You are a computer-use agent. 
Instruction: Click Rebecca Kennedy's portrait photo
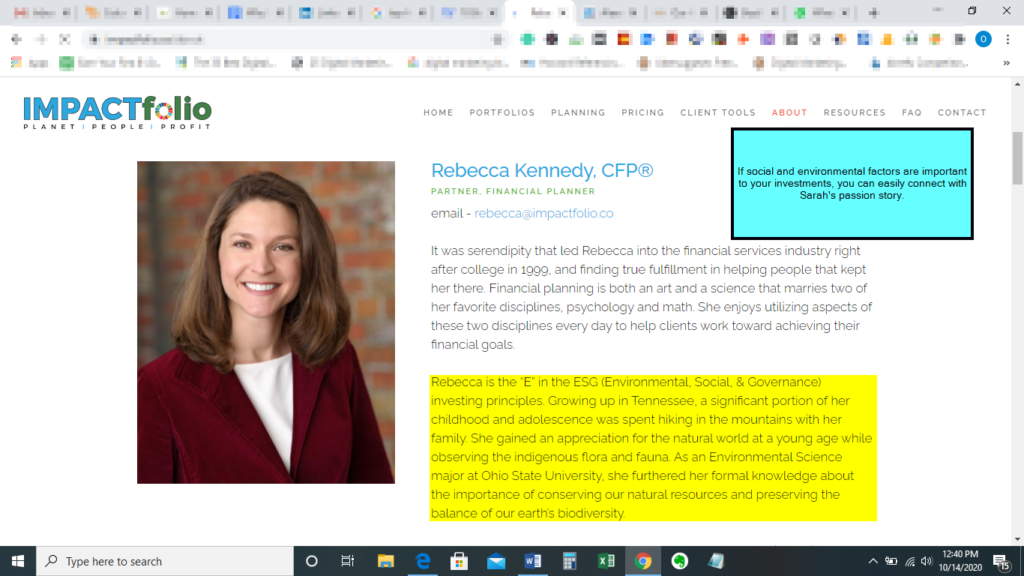(266, 322)
